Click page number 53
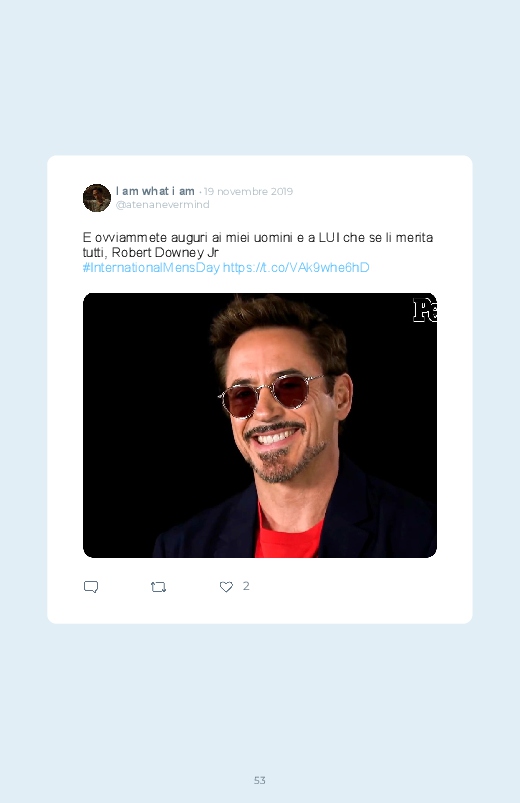Screen dimensions: 520x803 coord(260,780)
